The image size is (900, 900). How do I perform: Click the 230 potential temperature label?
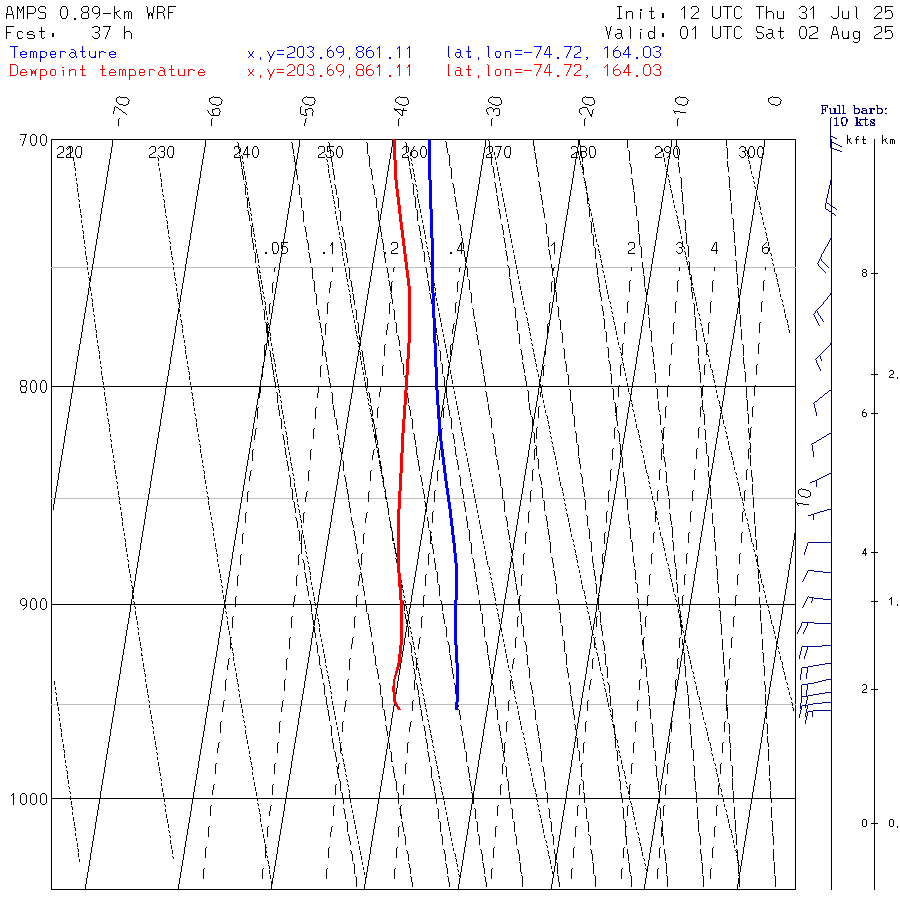[x=161, y=153]
